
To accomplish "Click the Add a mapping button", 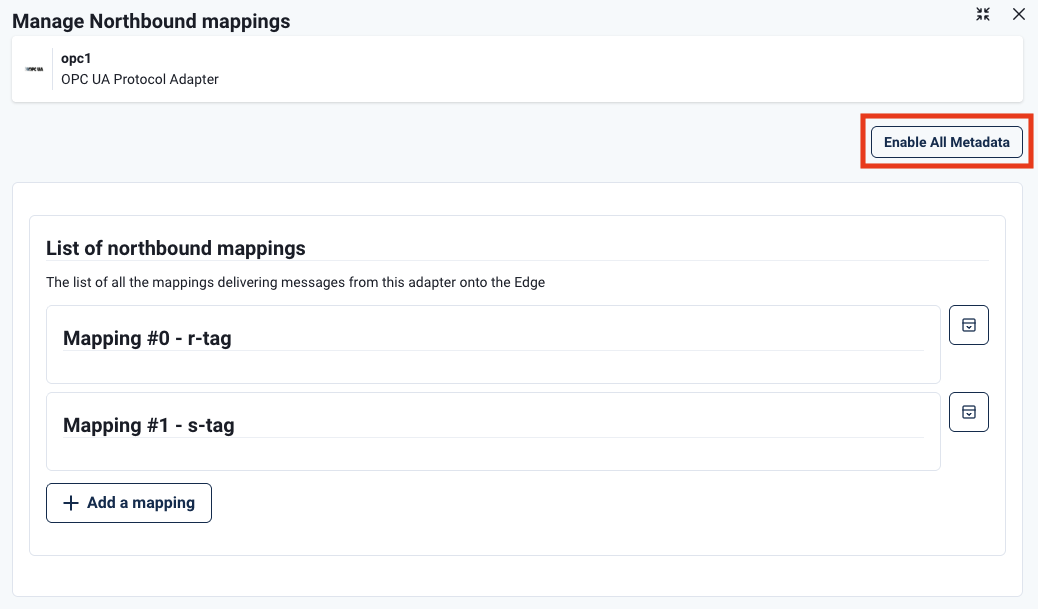I will (x=128, y=502).
